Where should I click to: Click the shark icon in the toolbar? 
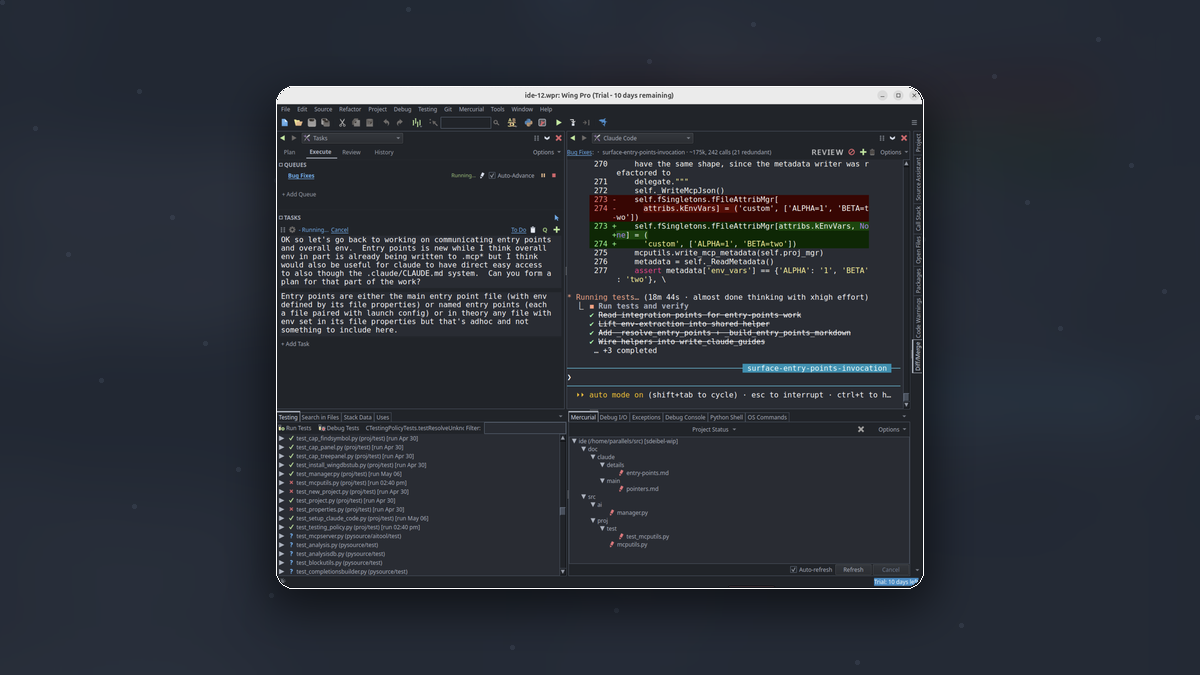coord(603,122)
